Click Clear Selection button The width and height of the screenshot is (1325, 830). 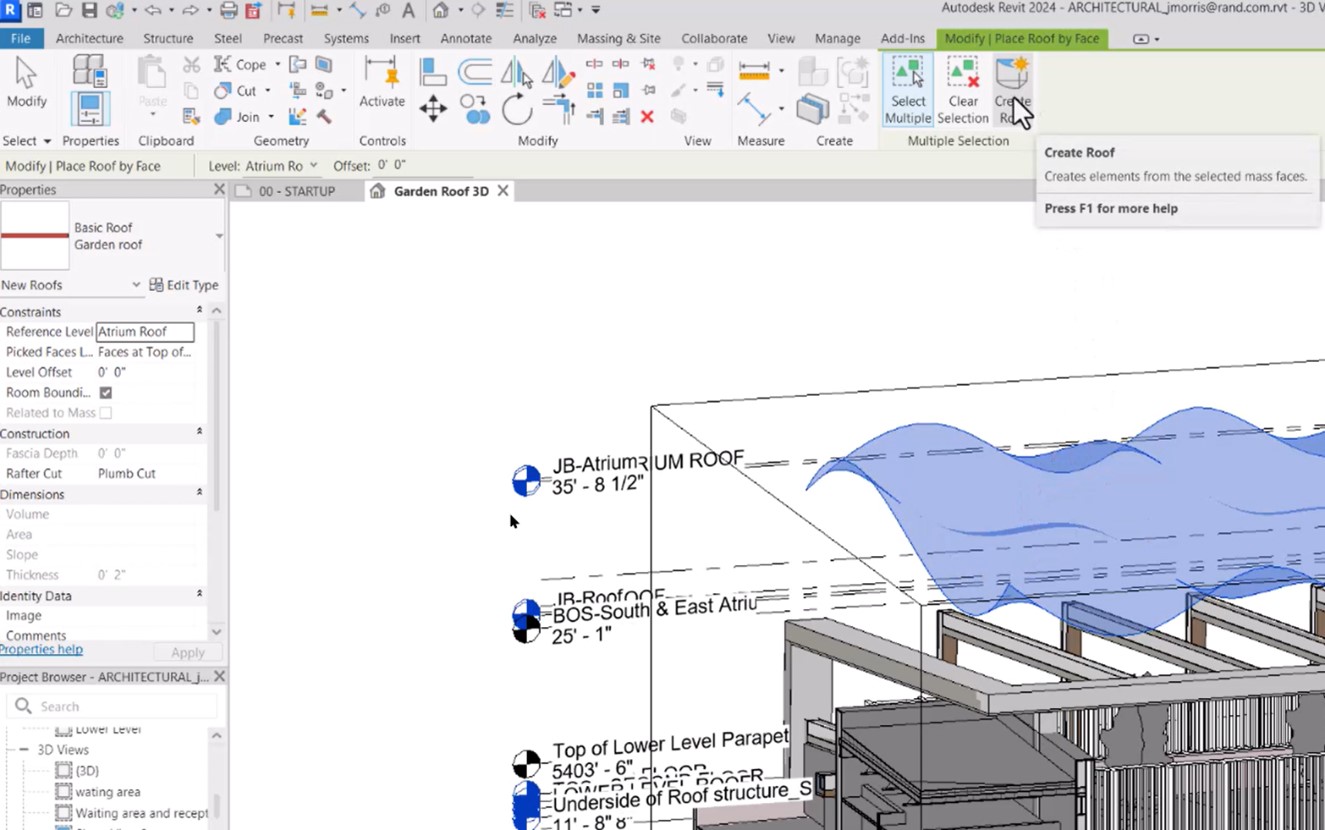click(x=963, y=91)
